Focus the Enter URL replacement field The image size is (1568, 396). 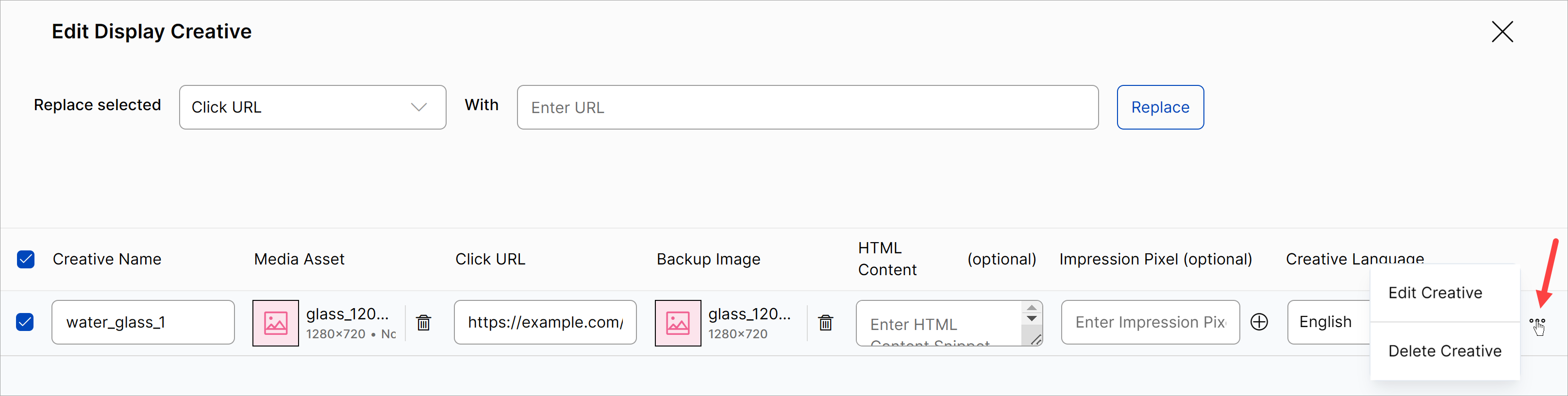point(807,107)
